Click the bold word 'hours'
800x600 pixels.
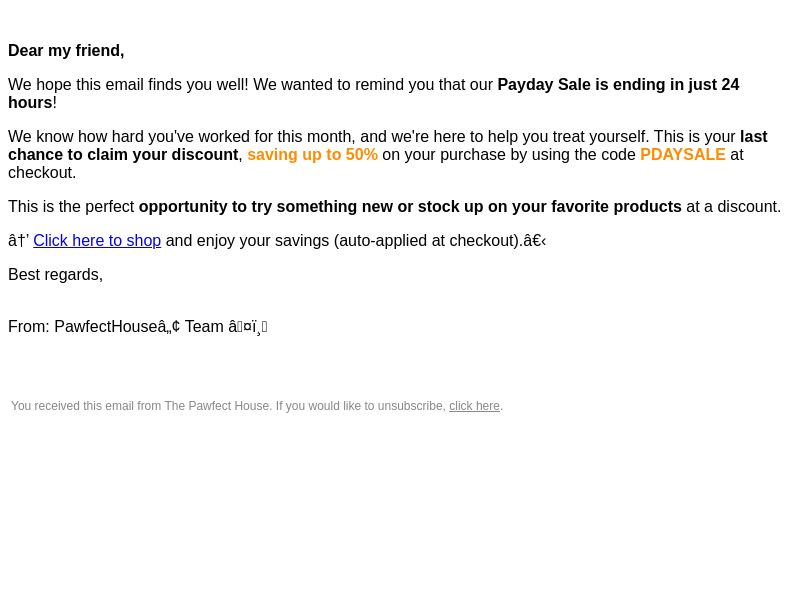tap(30, 103)
